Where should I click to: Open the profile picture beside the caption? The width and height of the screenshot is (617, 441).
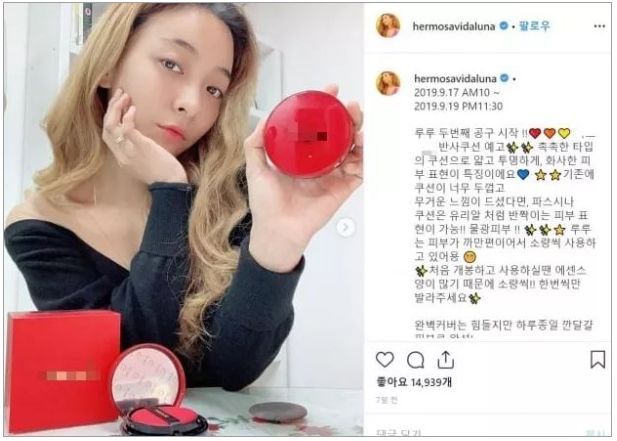pyautogui.click(x=388, y=83)
